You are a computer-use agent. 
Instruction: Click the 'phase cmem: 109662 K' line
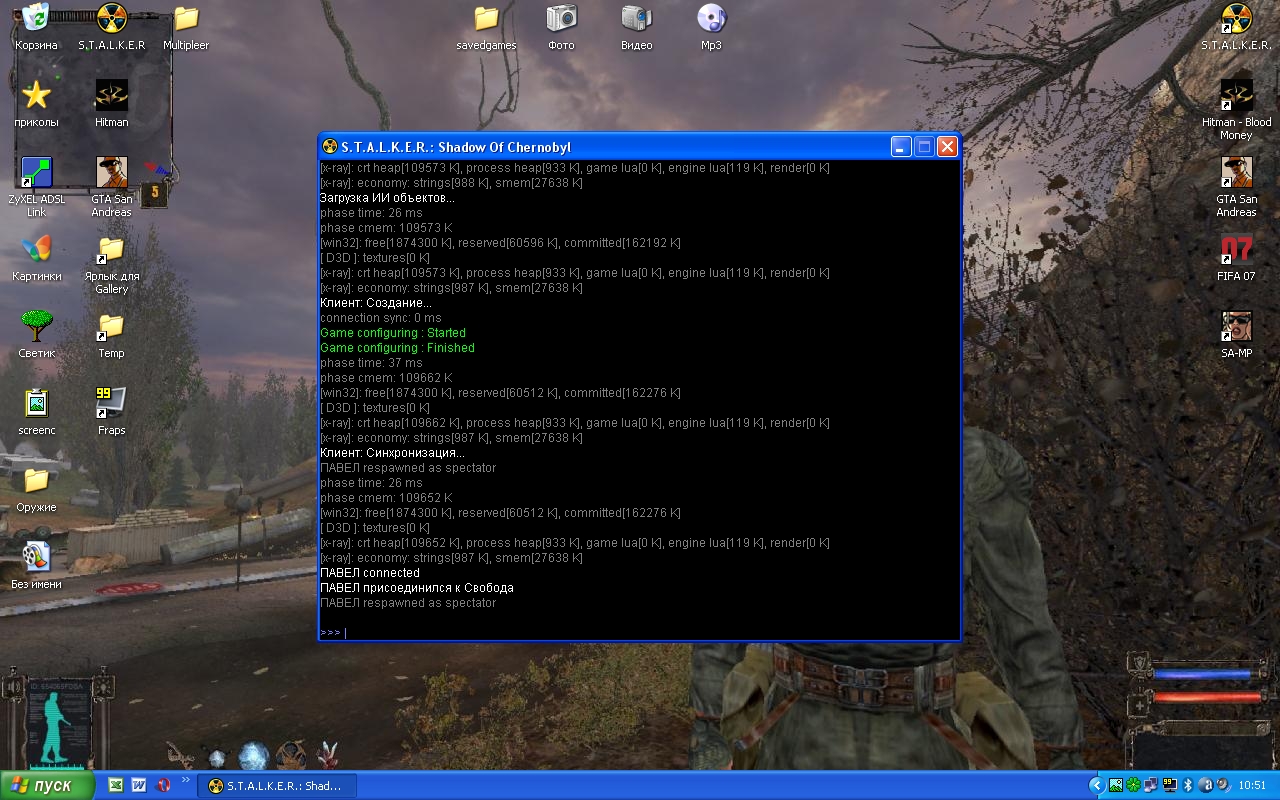click(x=386, y=378)
